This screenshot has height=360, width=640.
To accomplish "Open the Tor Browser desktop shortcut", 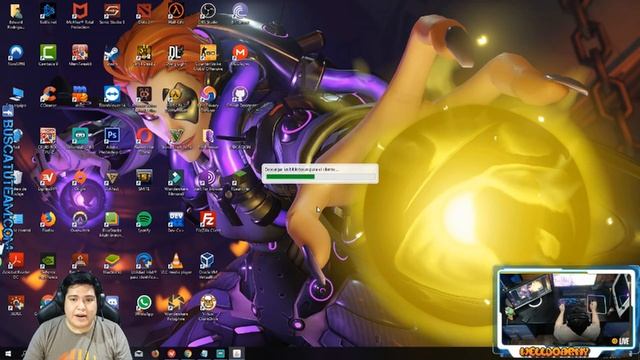I will pos(208,180).
